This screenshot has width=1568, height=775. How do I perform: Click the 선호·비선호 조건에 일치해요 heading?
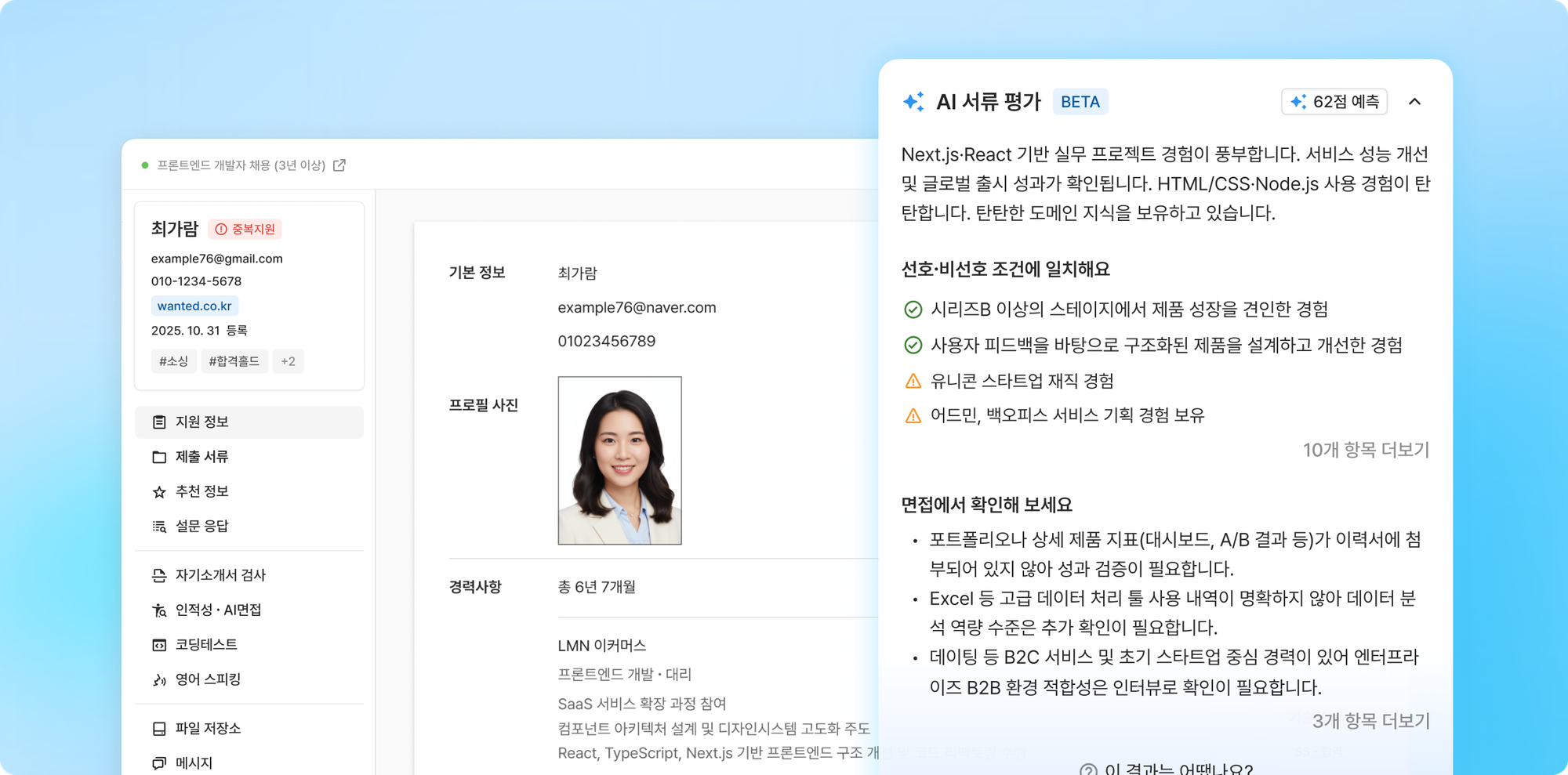pyautogui.click(x=1006, y=270)
